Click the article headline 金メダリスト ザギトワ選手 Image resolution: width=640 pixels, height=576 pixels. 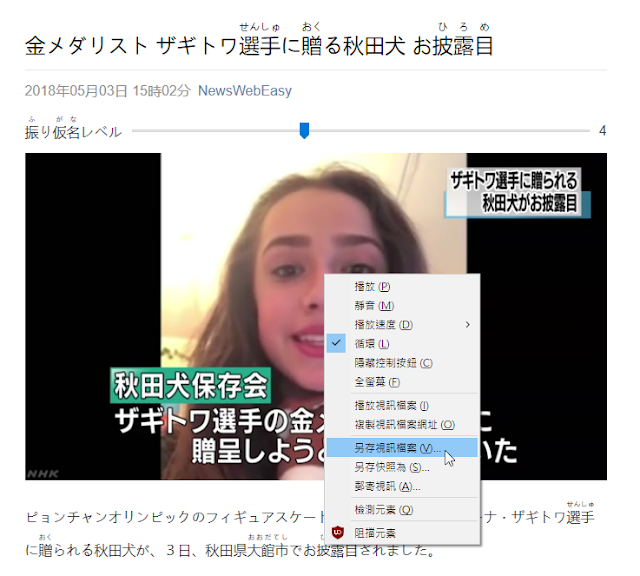pyautogui.click(x=259, y=45)
